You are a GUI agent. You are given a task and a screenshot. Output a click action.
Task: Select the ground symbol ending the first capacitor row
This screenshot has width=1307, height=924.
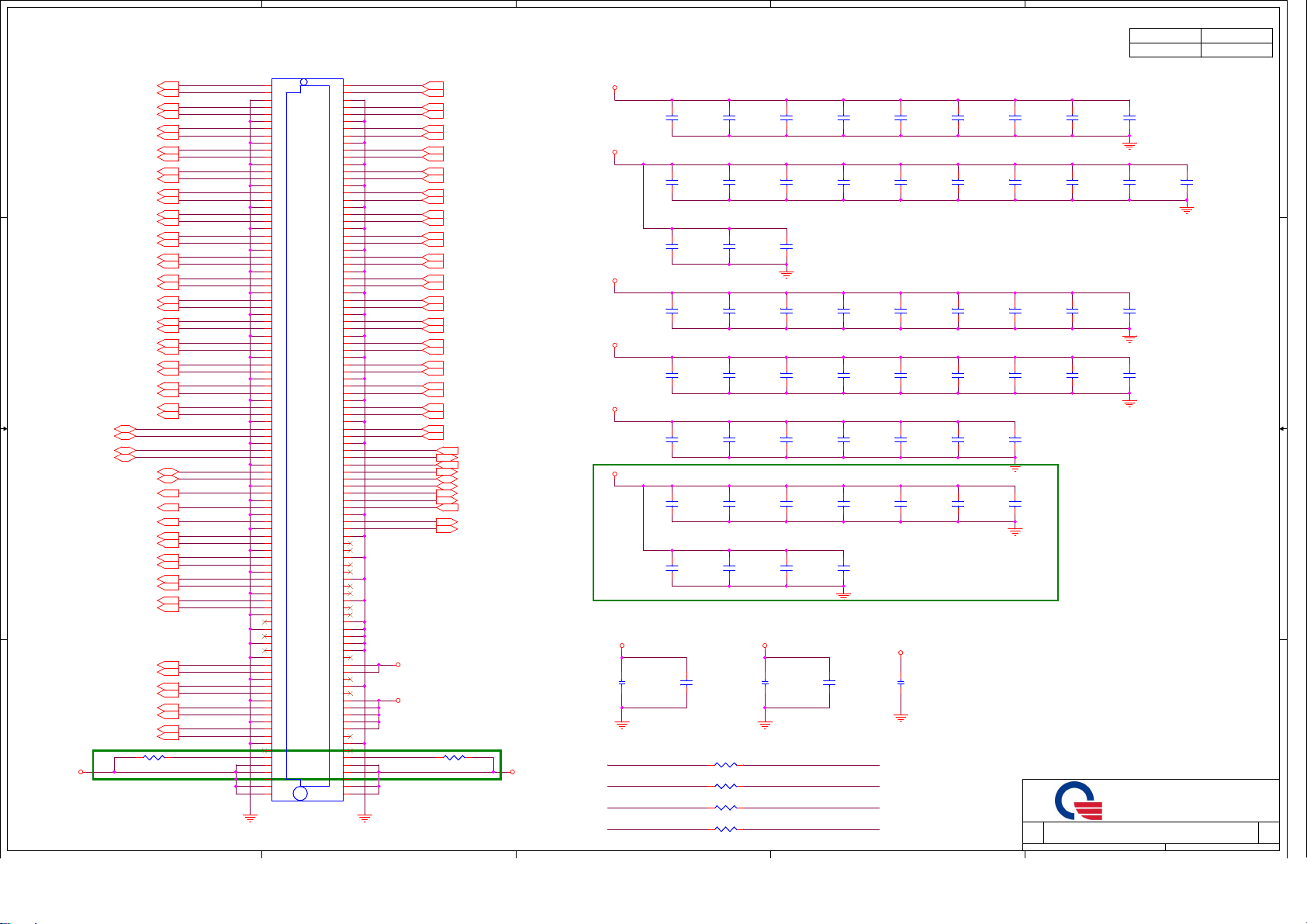point(1129,145)
